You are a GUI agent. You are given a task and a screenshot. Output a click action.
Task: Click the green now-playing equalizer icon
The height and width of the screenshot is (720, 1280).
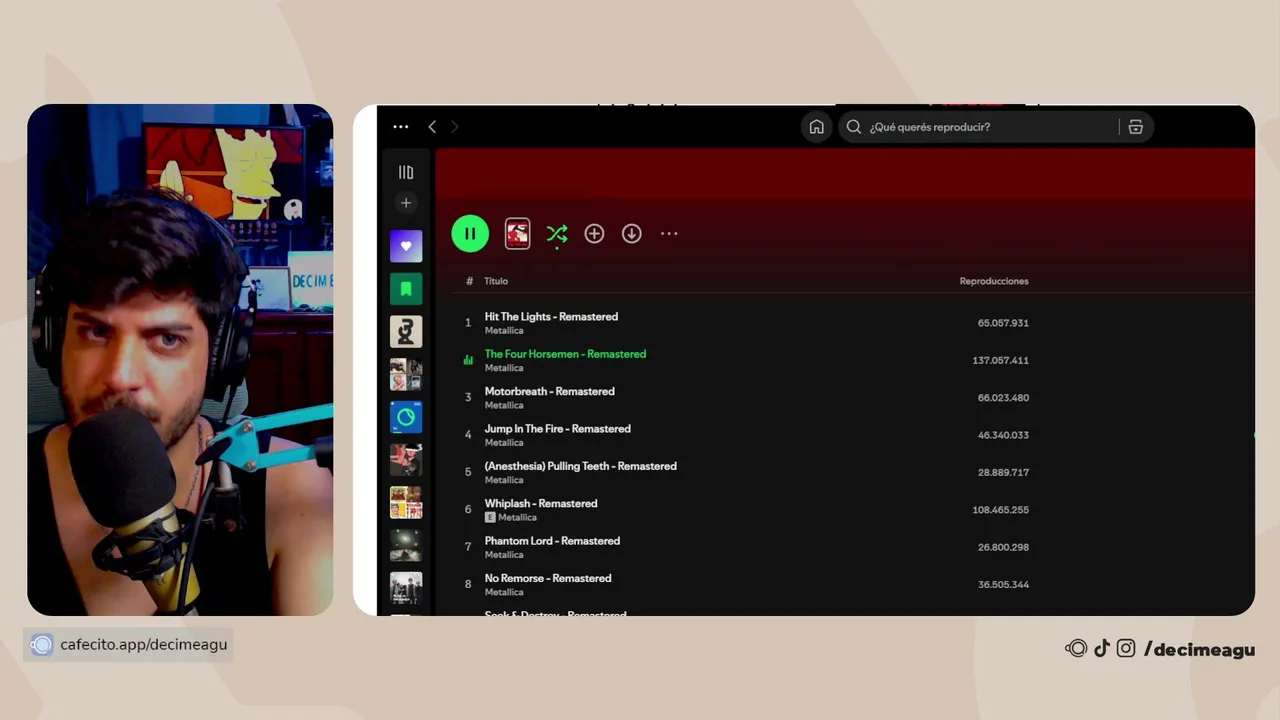(x=468, y=360)
